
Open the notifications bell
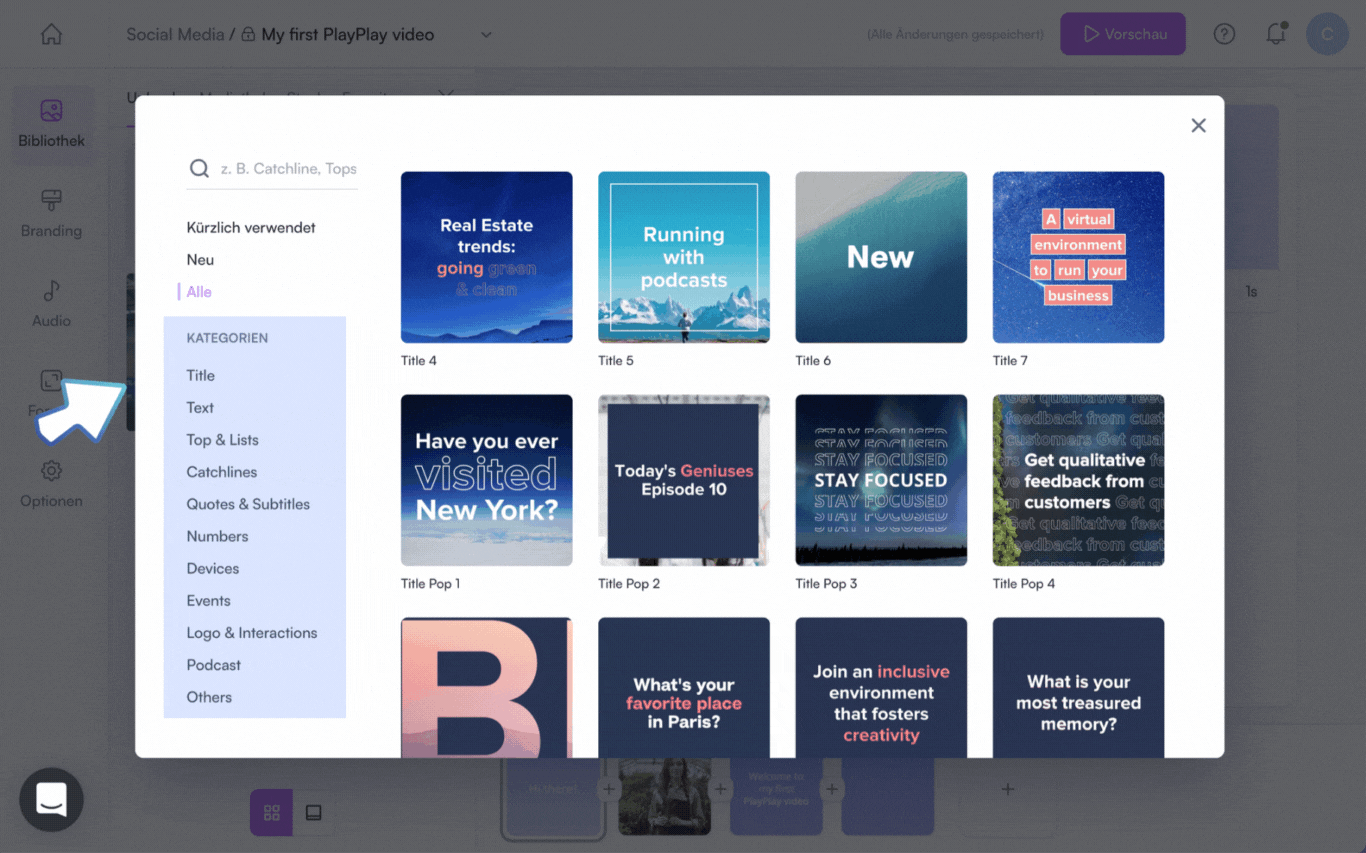tap(1276, 34)
